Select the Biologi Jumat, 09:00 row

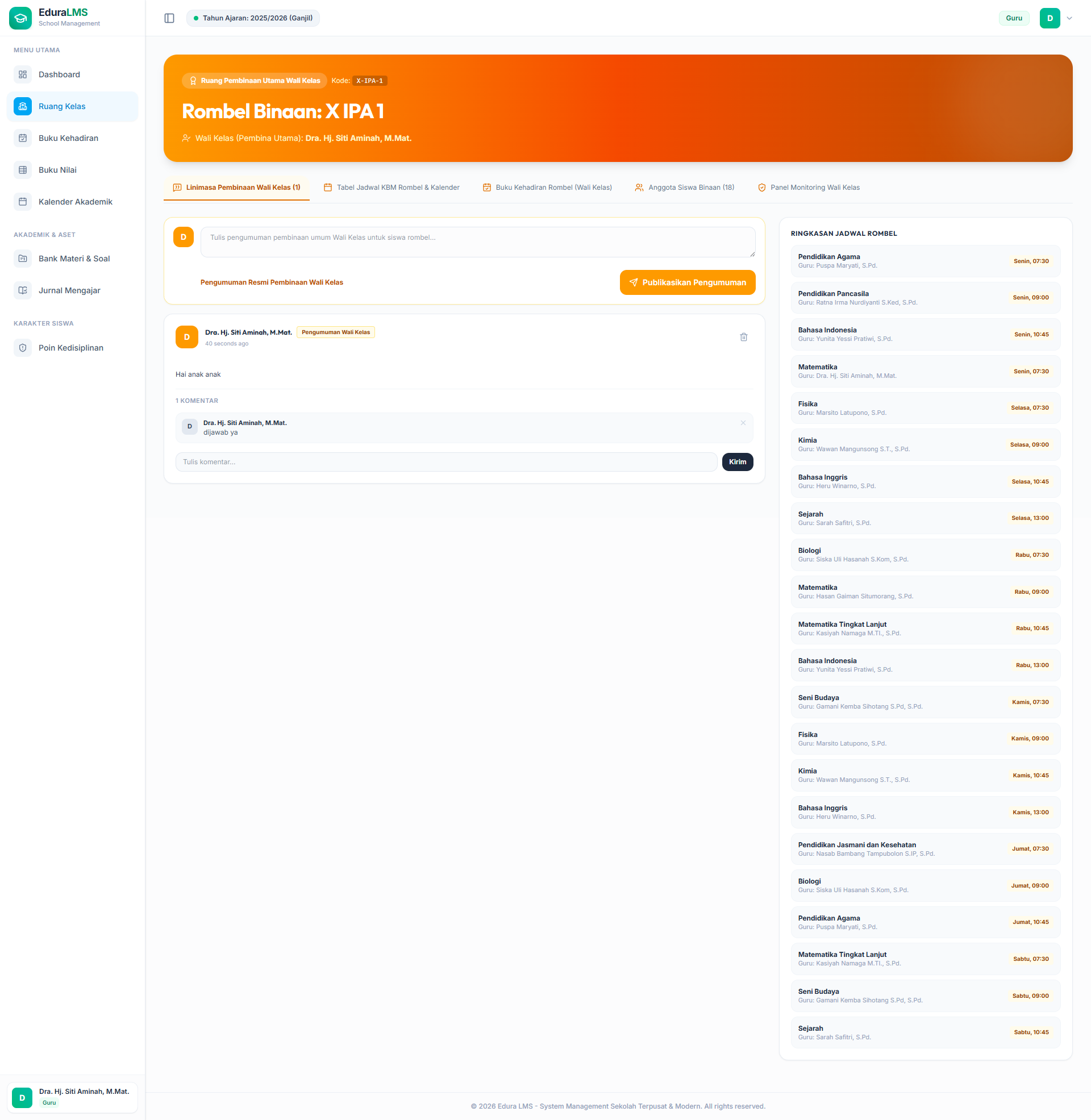click(x=926, y=886)
